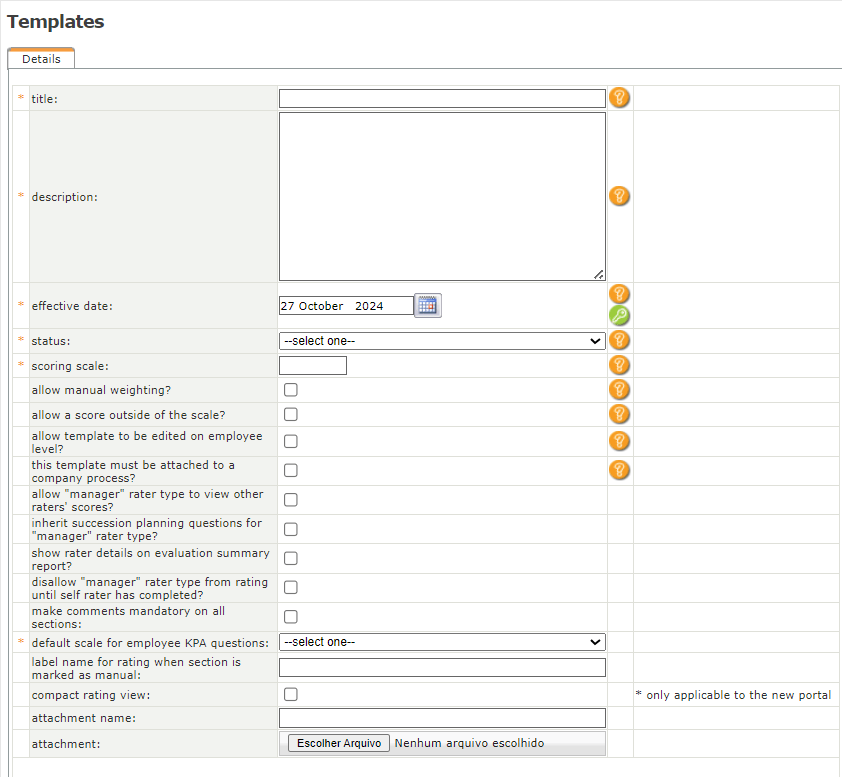Click the help icon beside status dropdown
Screen dimensions: 842x777
pyautogui.click(x=620, y=341)
